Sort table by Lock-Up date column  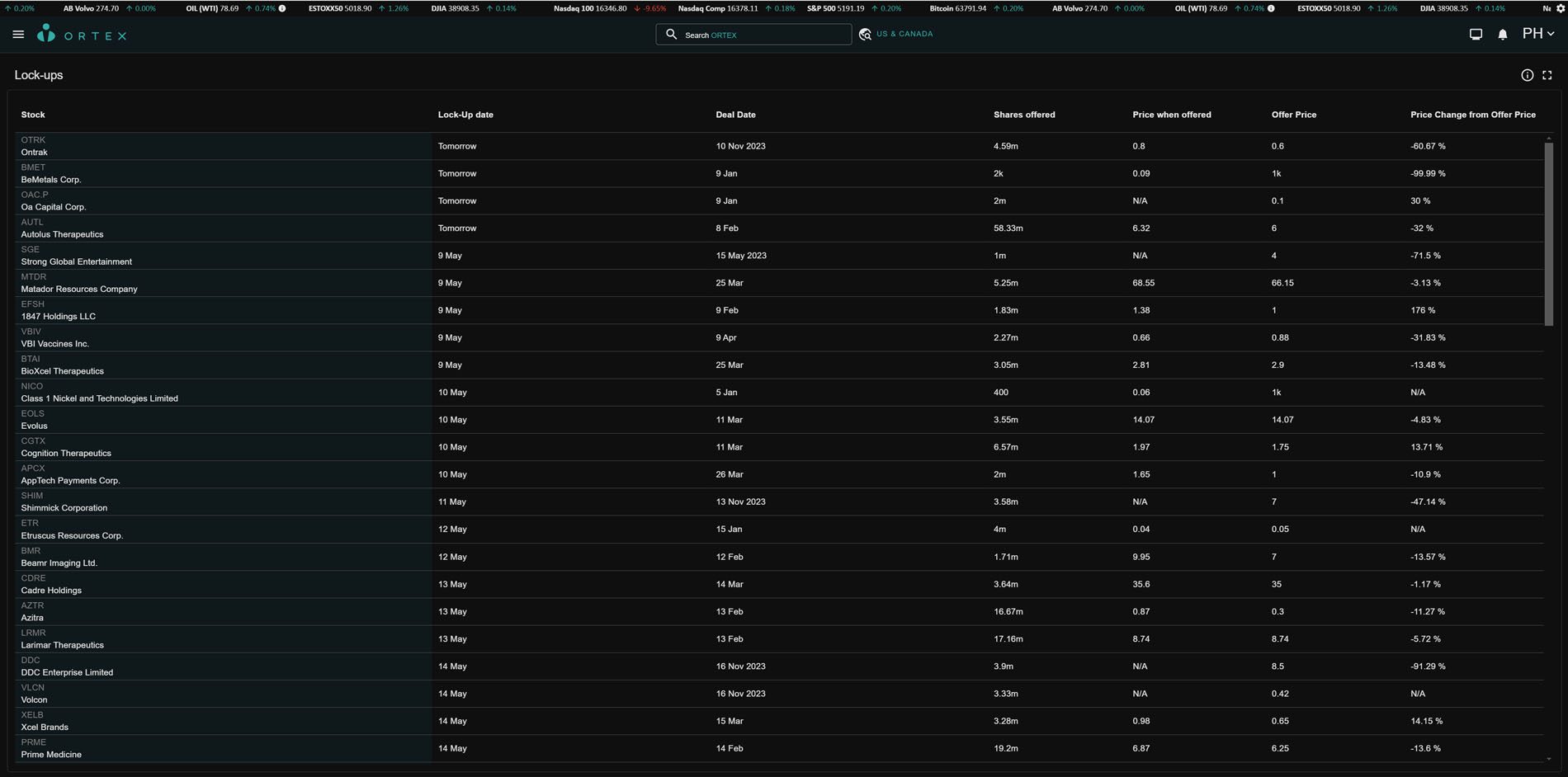(x=465, y=115)
